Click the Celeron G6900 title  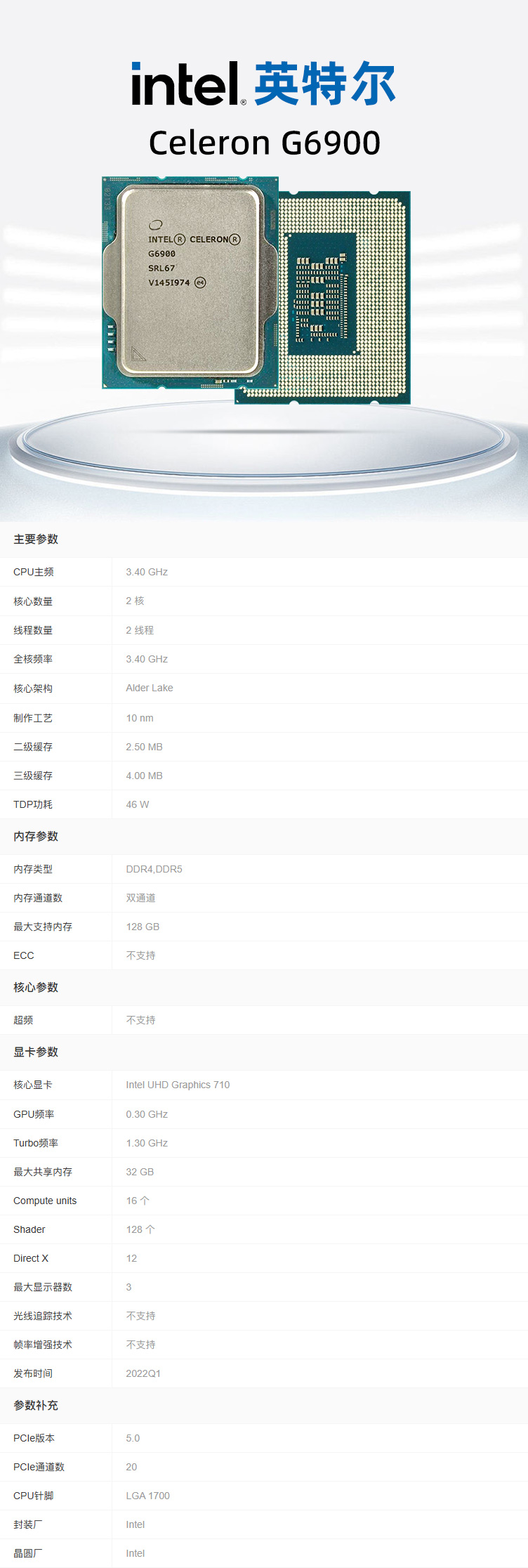pyautogui.click(x=264, y=143)
